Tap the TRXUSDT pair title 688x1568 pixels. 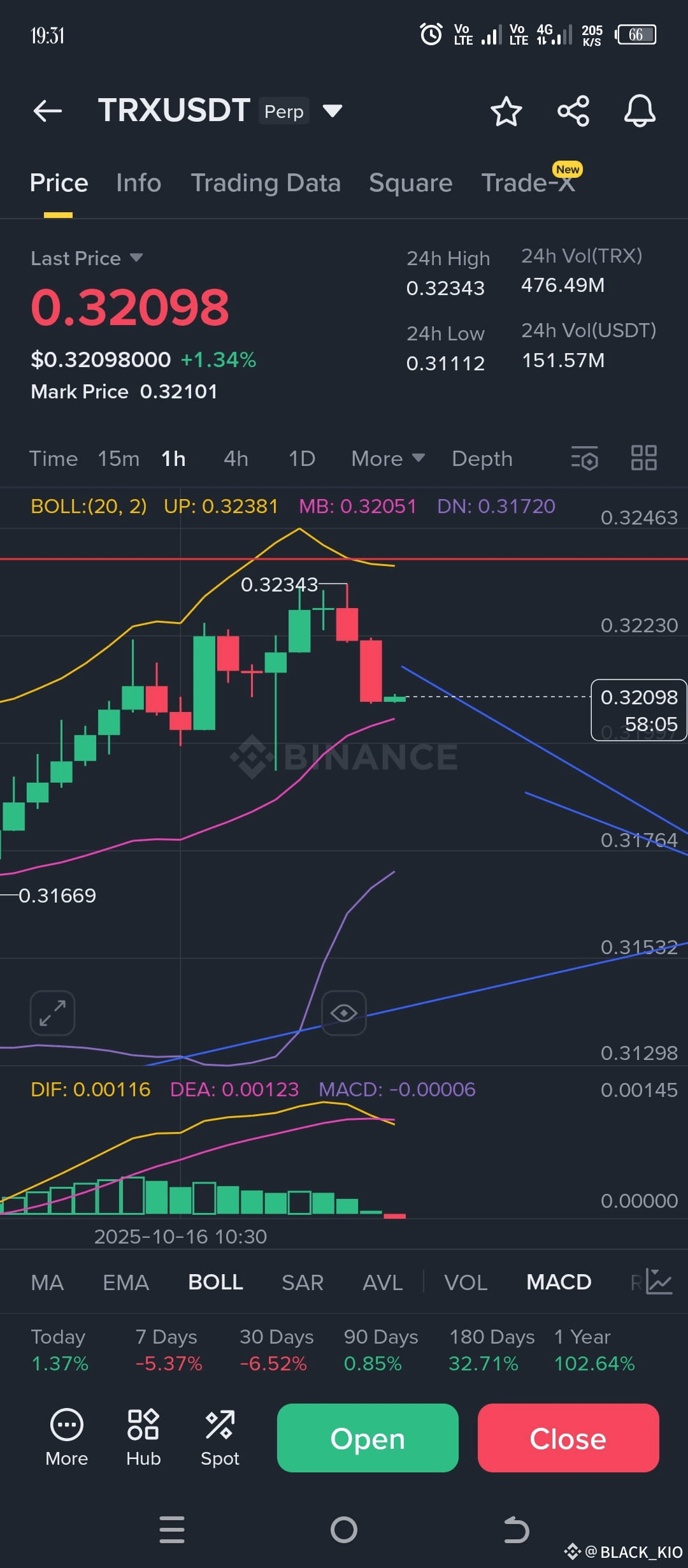174,110
